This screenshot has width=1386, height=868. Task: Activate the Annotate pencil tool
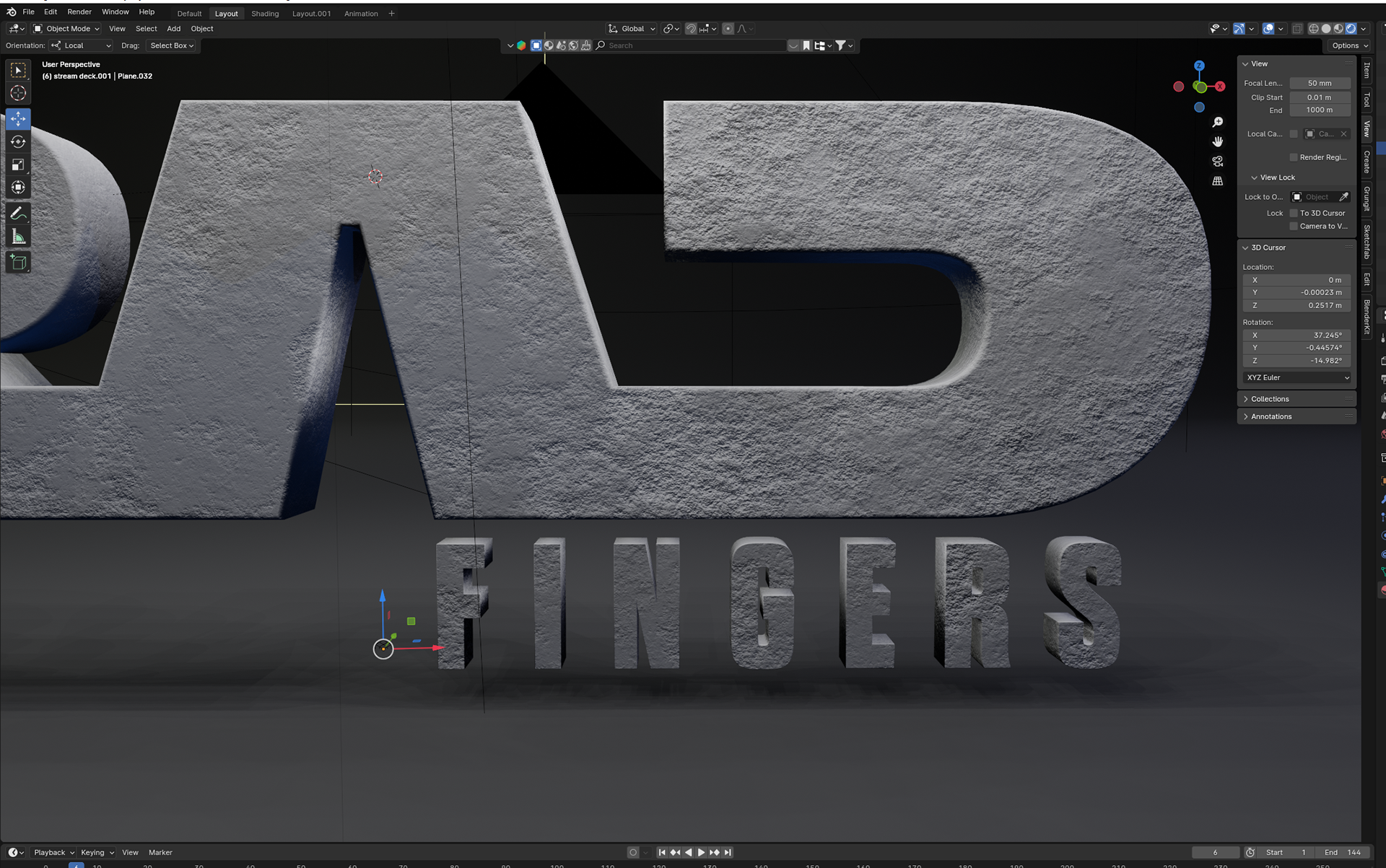18,213
